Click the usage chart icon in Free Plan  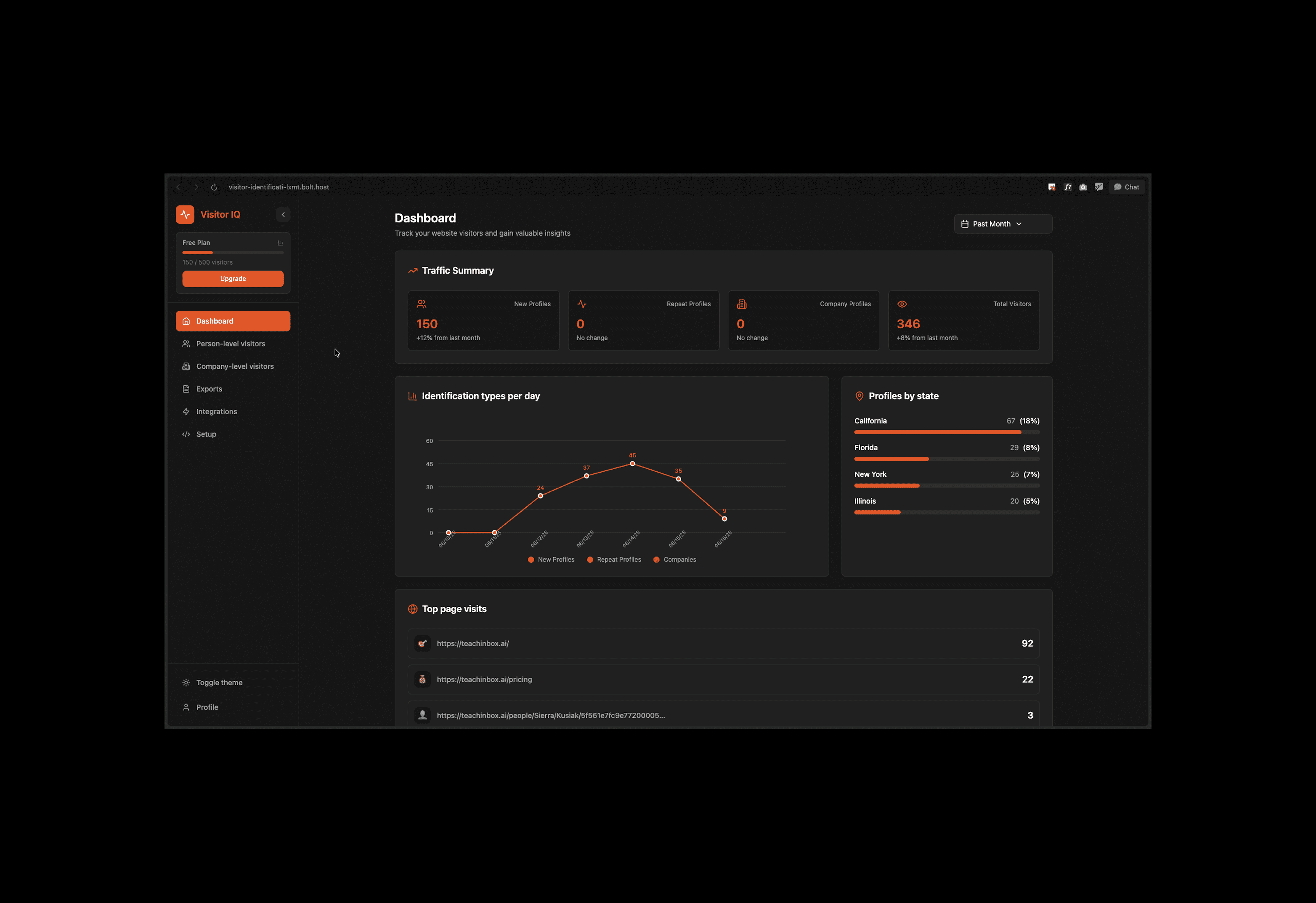[x=280, y=242]
